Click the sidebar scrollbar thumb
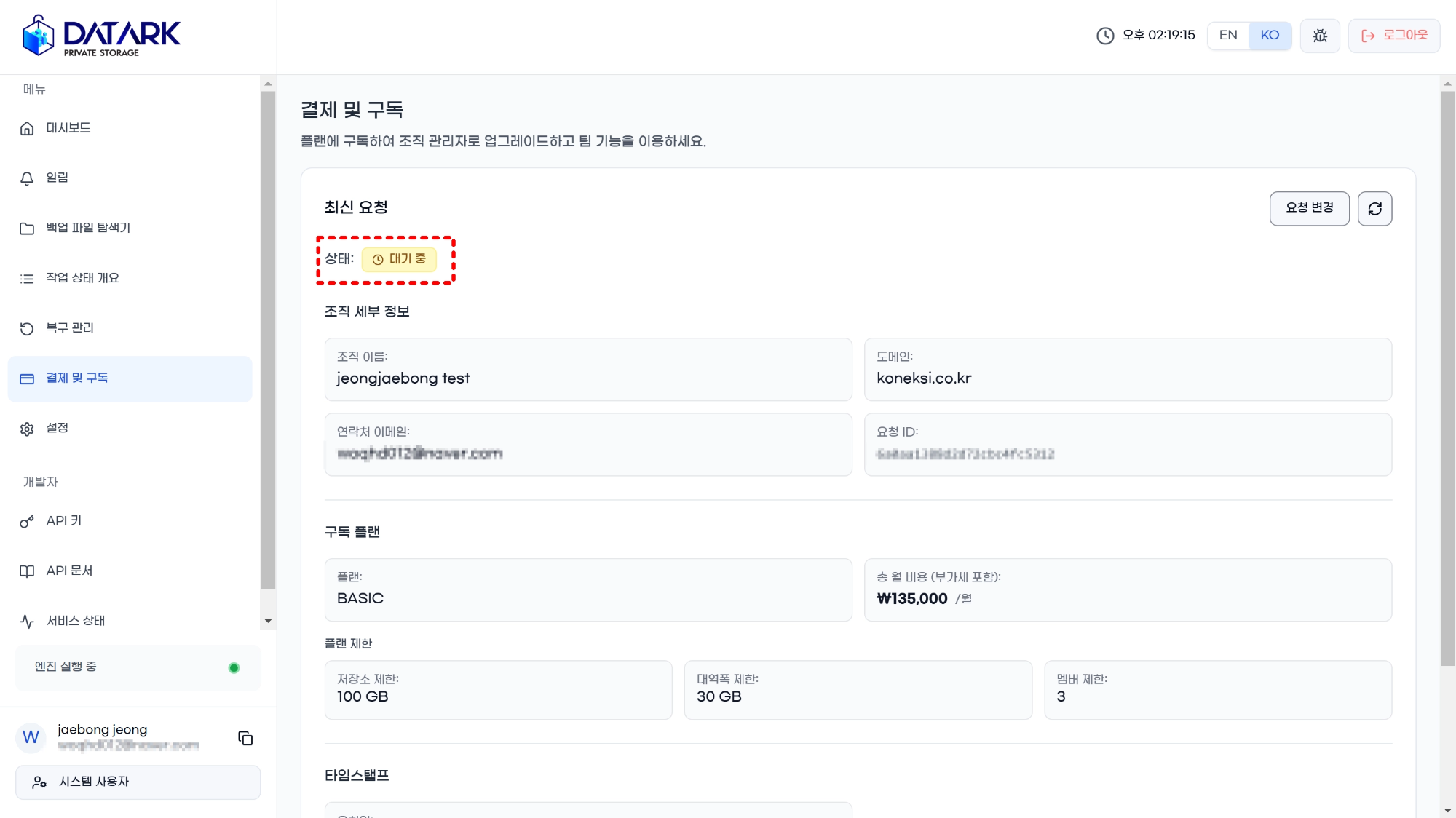1456x818 pixels. (x=268, y=340)
